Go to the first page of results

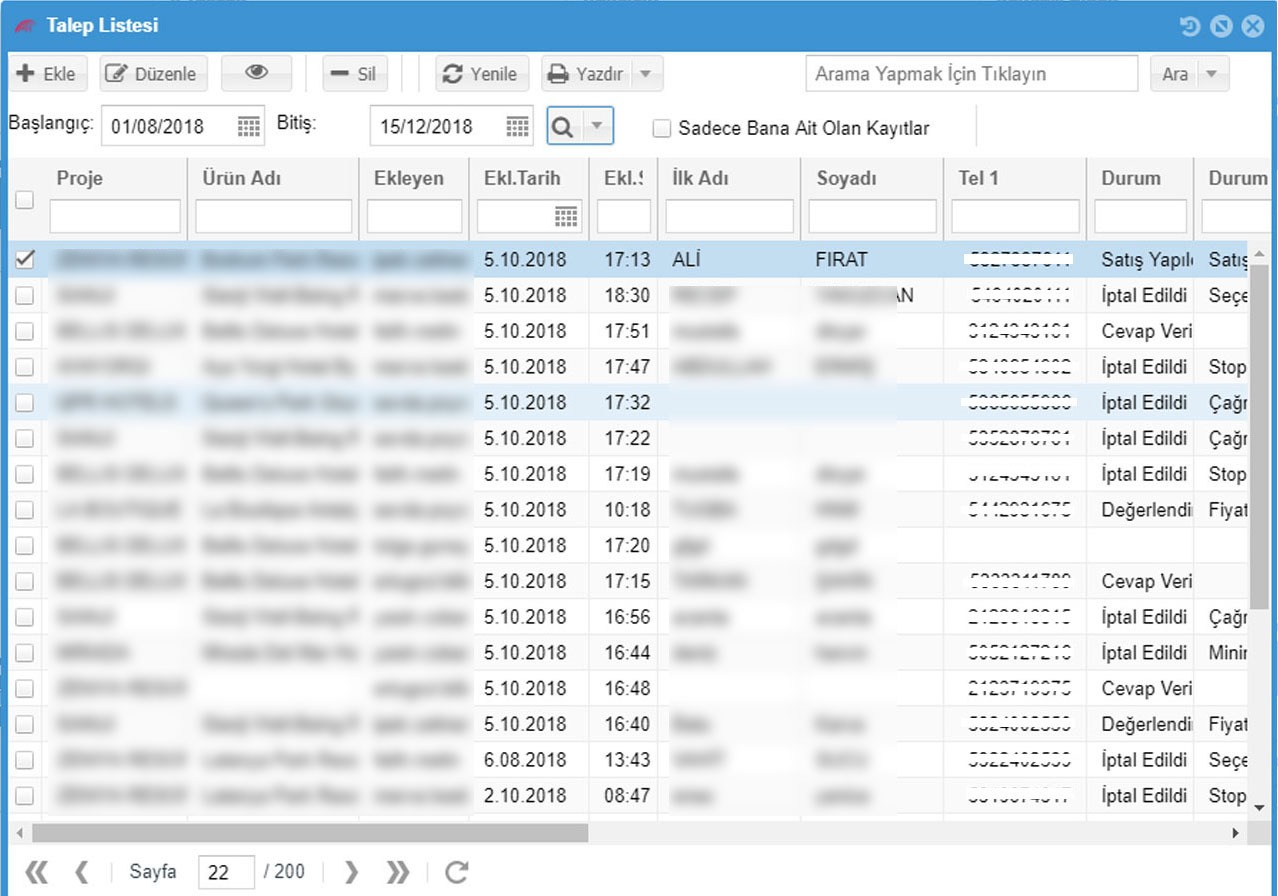(x=36, y=872)
